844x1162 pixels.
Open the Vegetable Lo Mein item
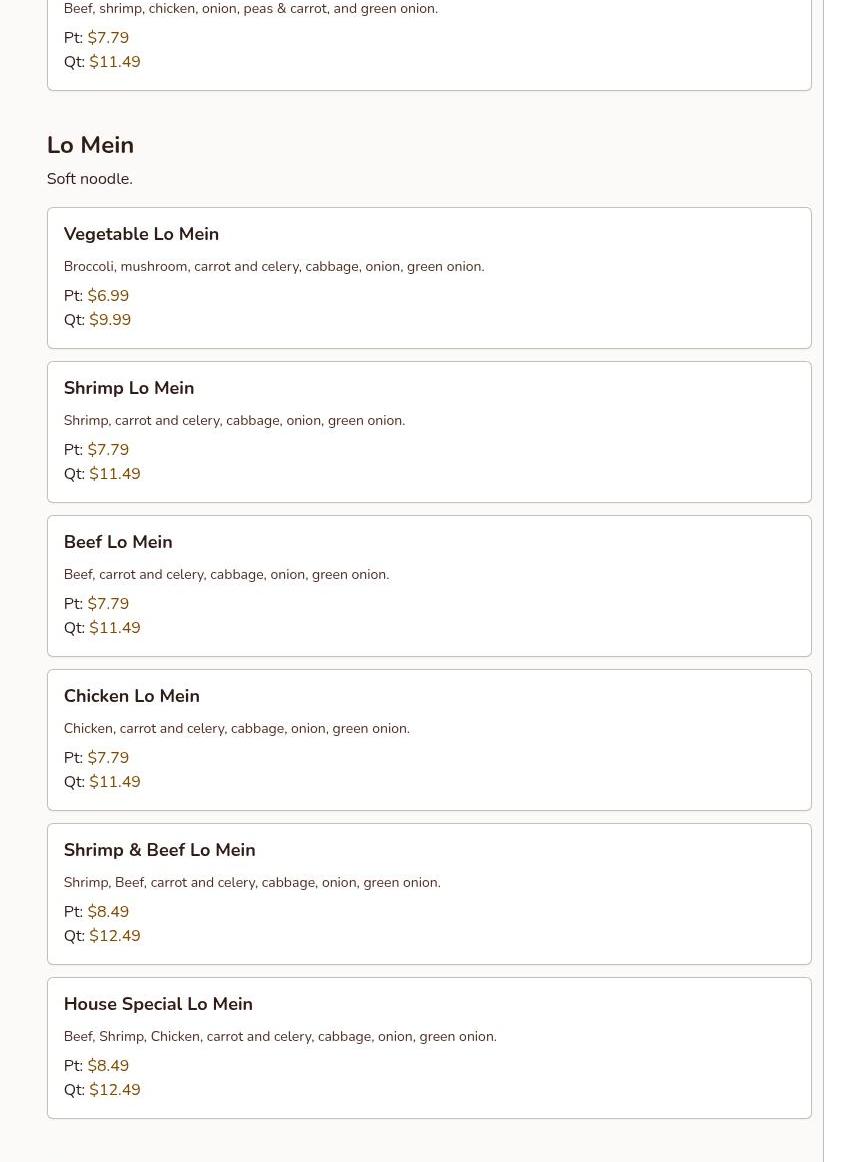click(141, 234)
